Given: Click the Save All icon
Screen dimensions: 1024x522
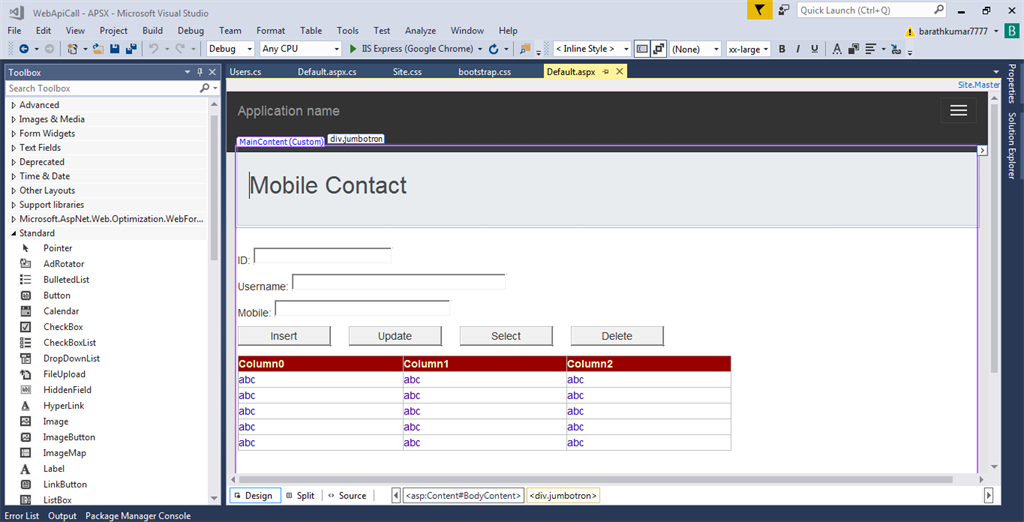Looking at the screenshot, I should point(131,49).
